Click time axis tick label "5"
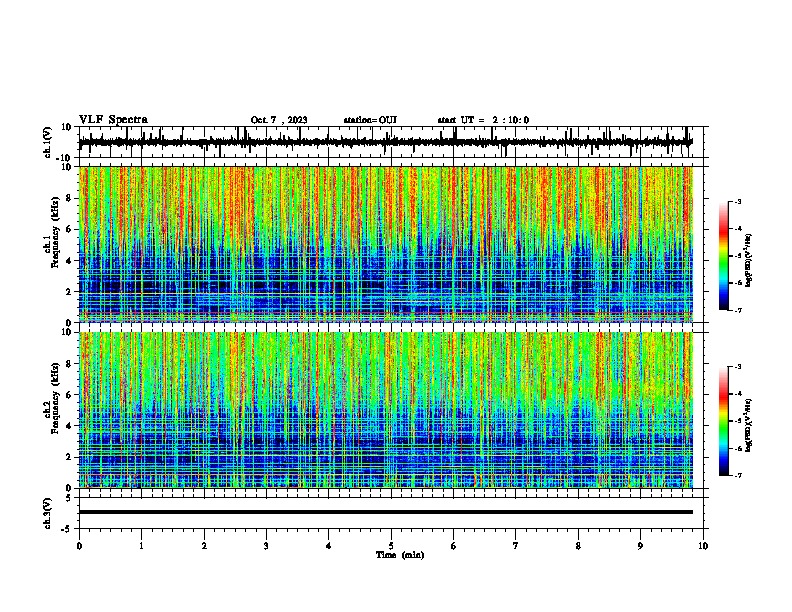This screenshot has height=612, width=792. pos(391,545)
